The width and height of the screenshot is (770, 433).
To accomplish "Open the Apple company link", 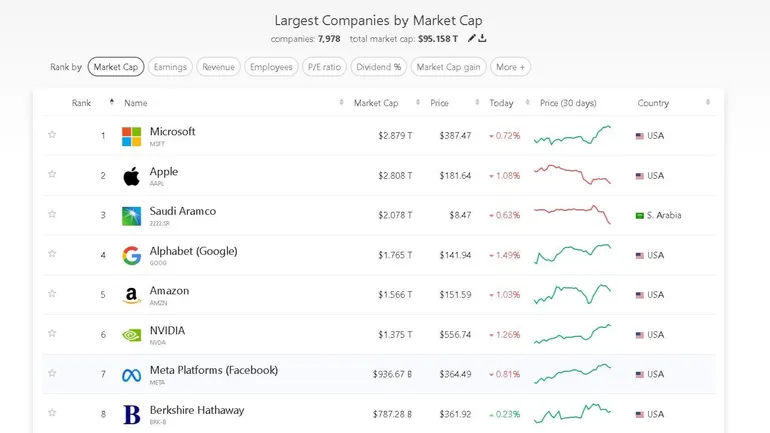I will coord(164,171).
